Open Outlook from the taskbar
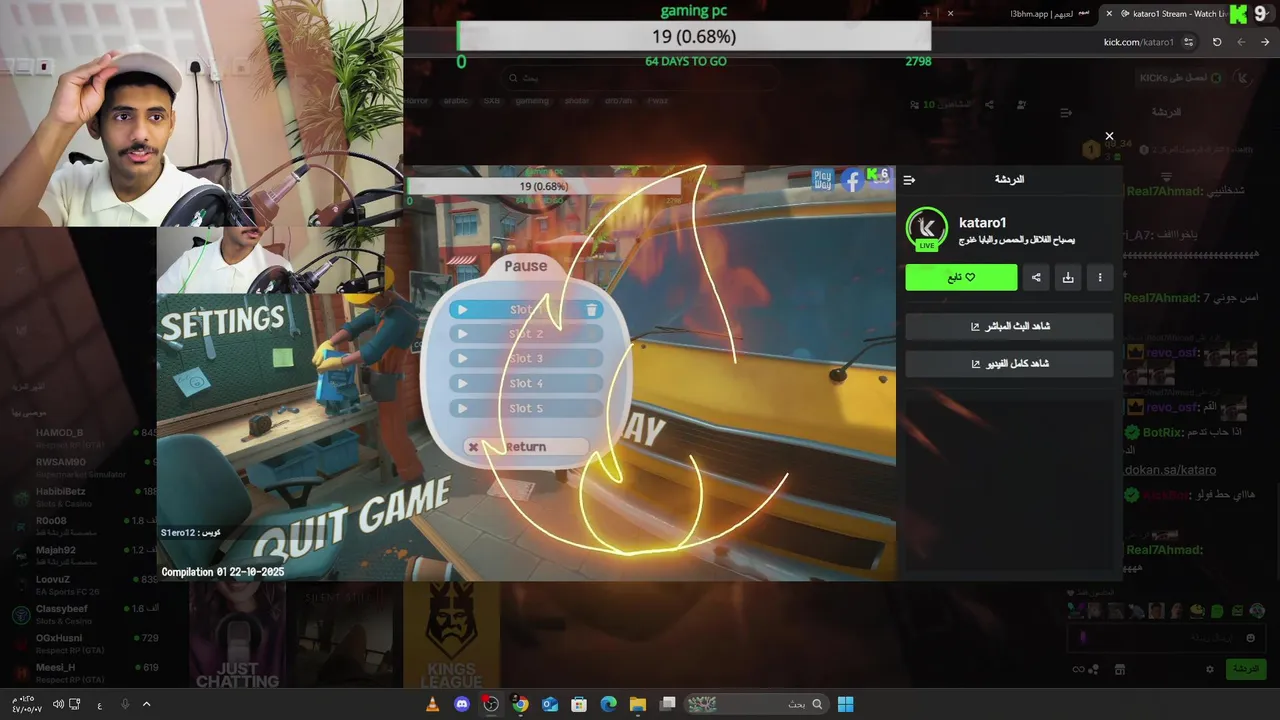The width and height of the screenshot is (1280, 720). point(549,704)
